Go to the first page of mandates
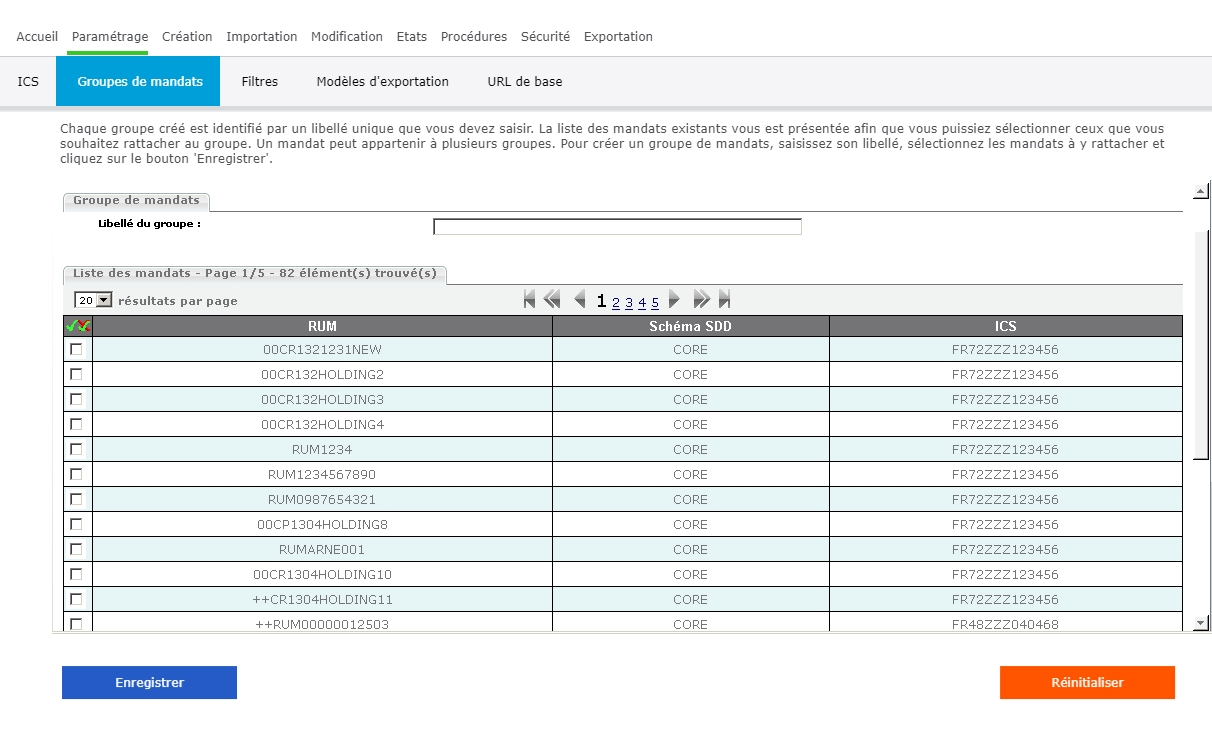Screen dimensions: 1212x729 tap(529, 299)
